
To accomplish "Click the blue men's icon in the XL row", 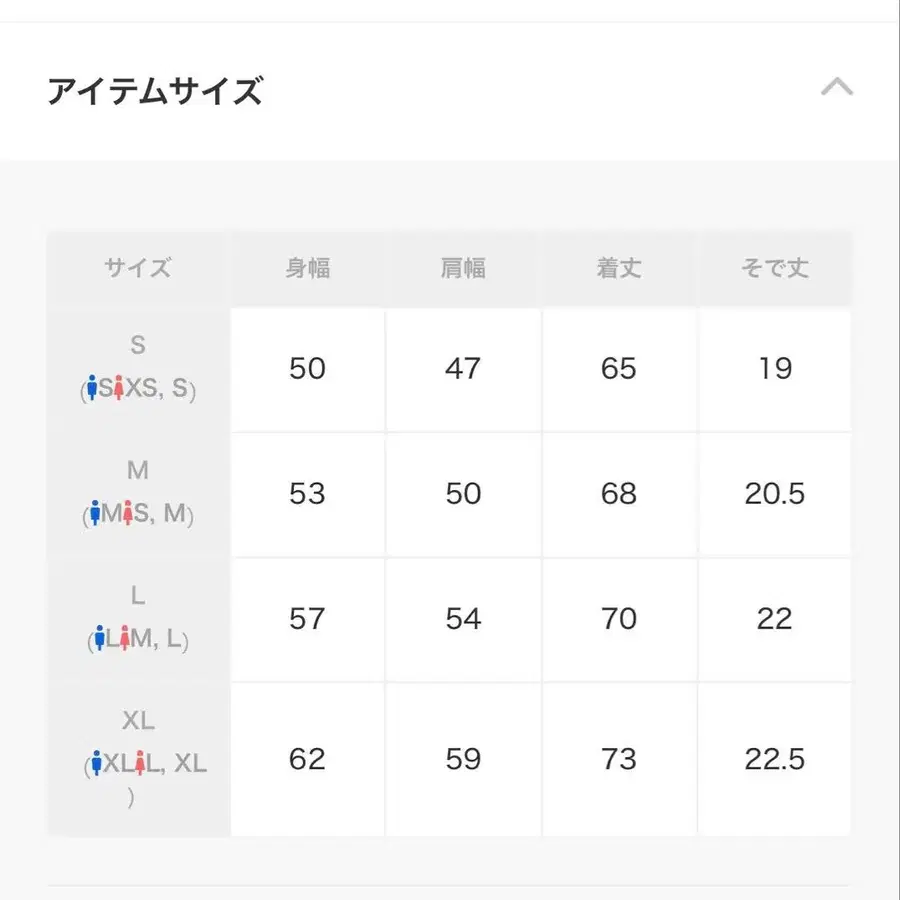I will click(95, 762).
